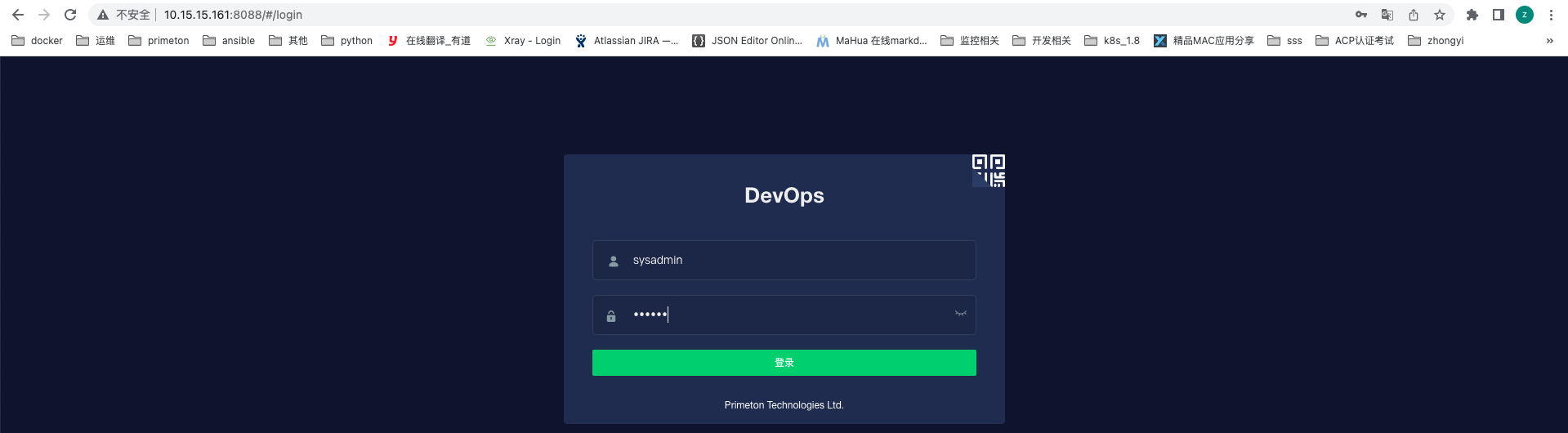Open the ansible bookmarks folder

229,40
